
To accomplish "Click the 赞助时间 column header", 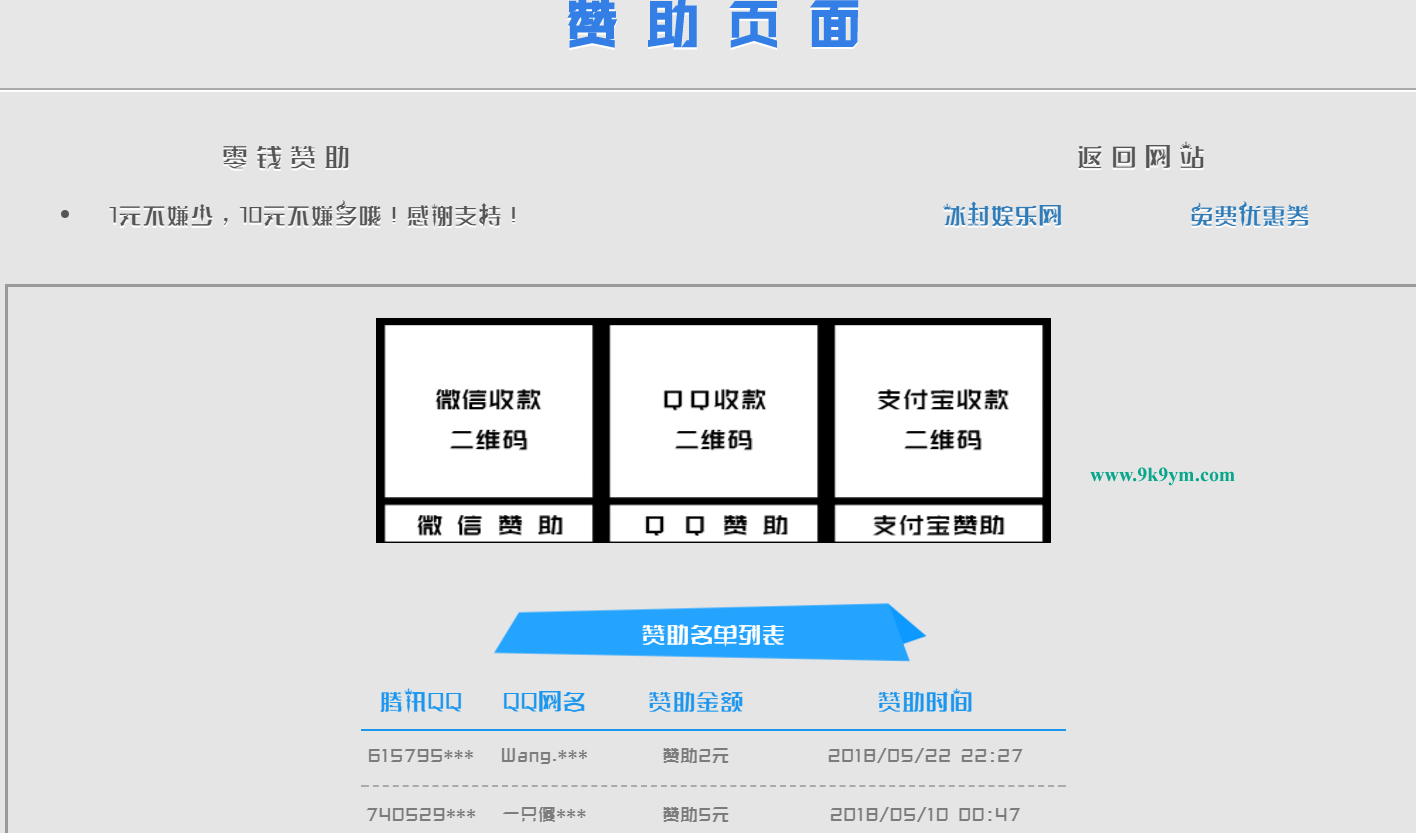I will tap(925, 701).
